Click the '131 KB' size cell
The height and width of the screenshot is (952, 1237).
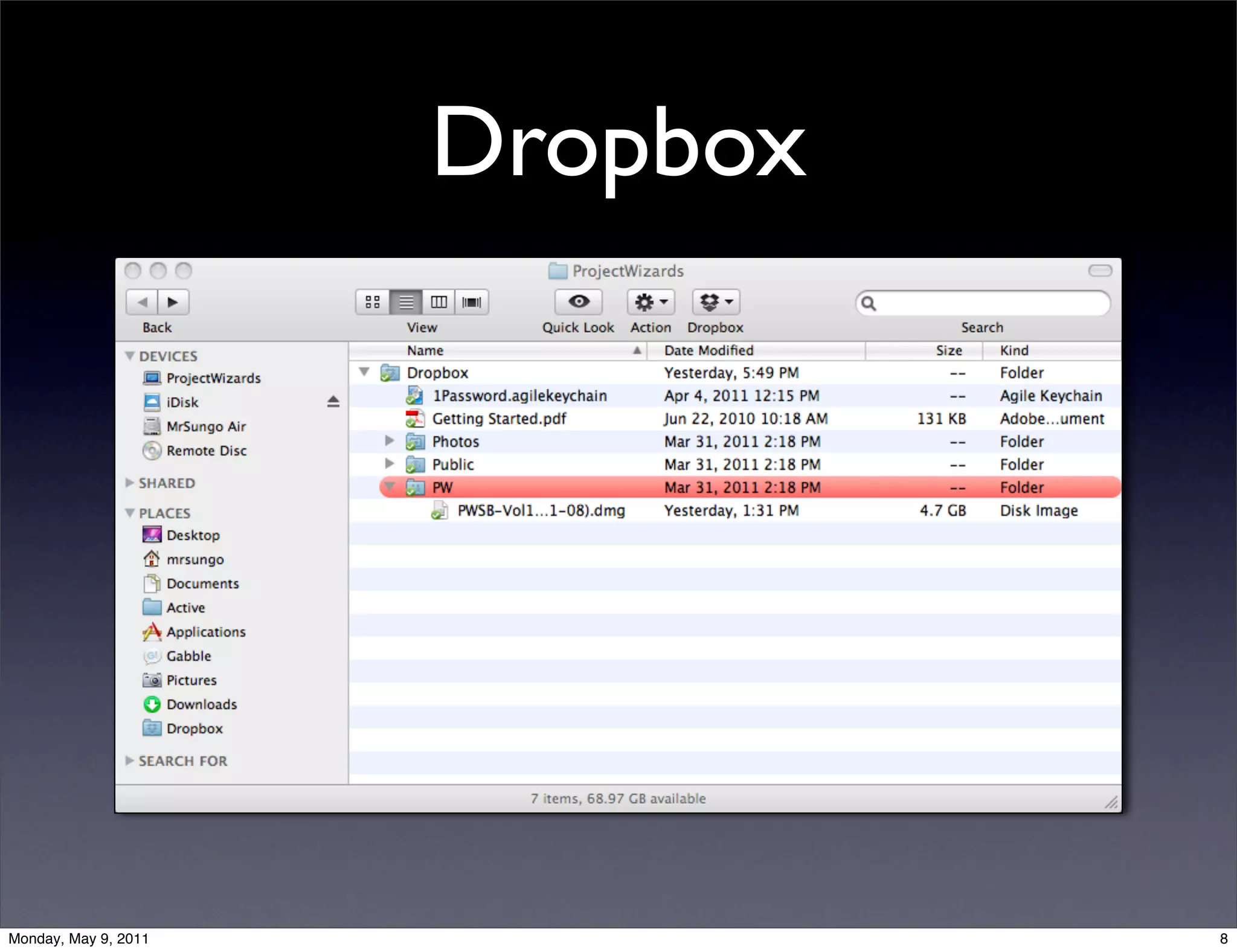942,419
